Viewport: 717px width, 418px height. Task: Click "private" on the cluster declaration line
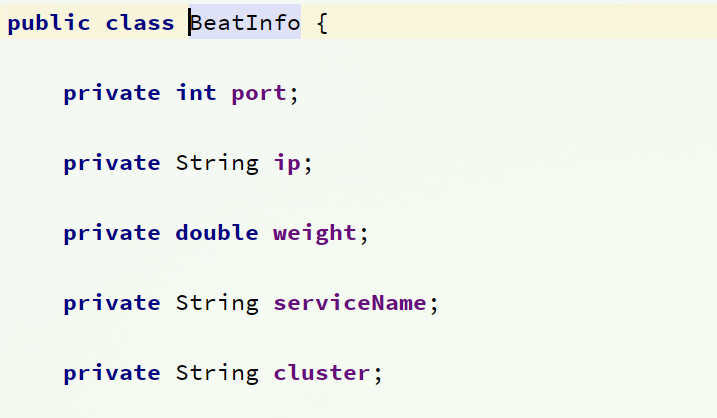[x=112, y=373]
